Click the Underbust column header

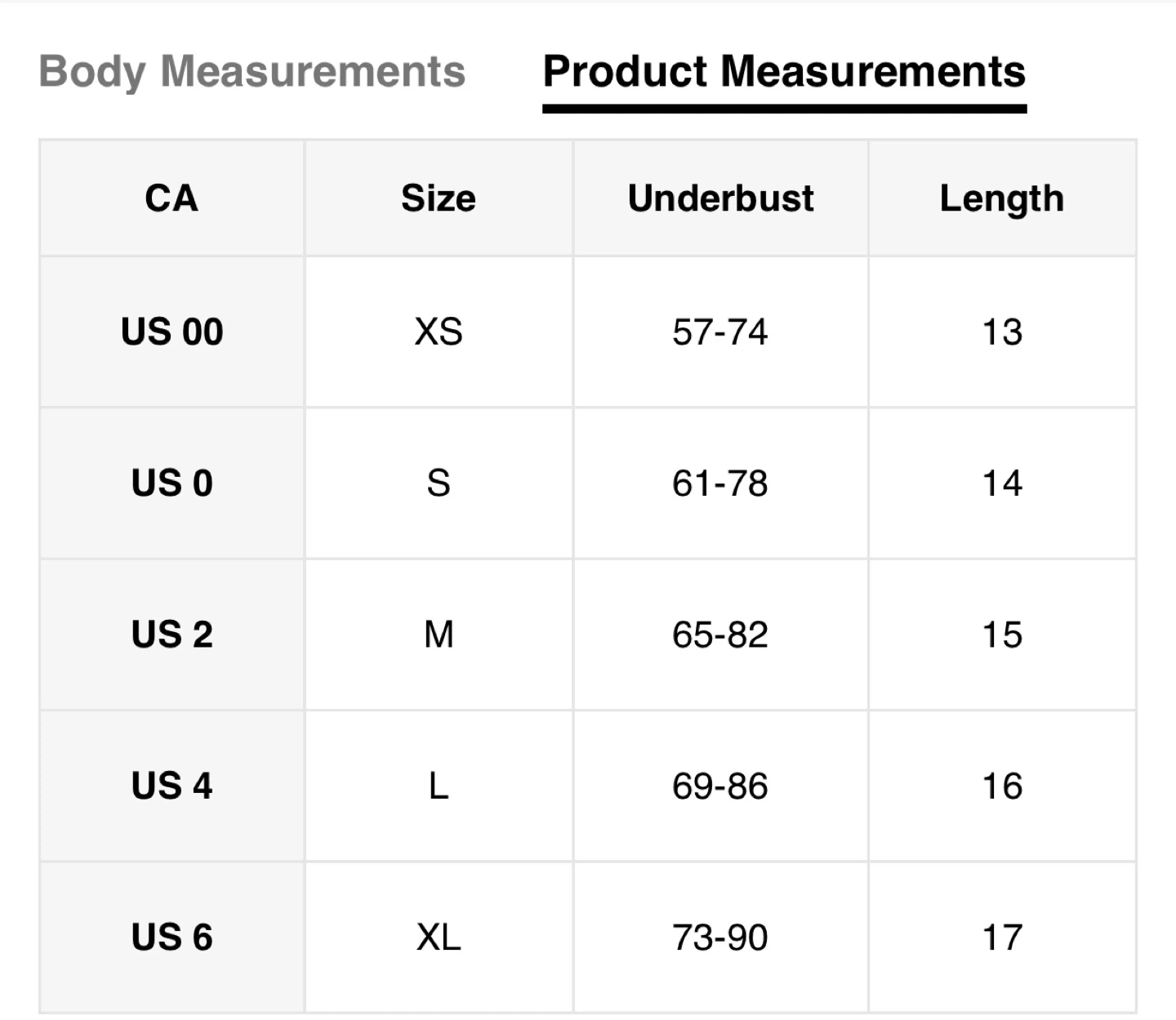point(720,198)
